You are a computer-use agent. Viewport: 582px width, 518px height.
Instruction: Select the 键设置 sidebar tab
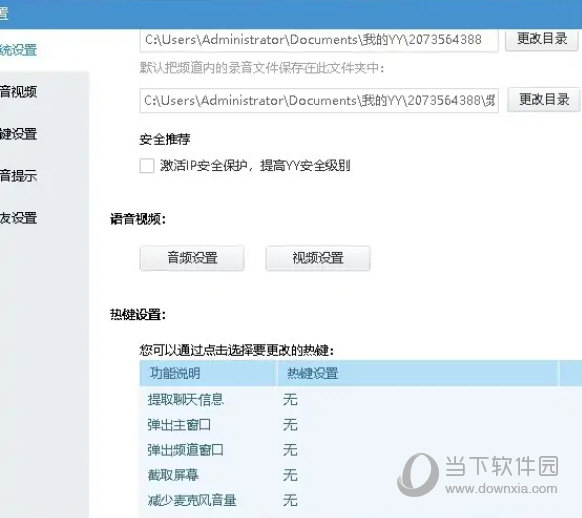(x=19, y=134)
